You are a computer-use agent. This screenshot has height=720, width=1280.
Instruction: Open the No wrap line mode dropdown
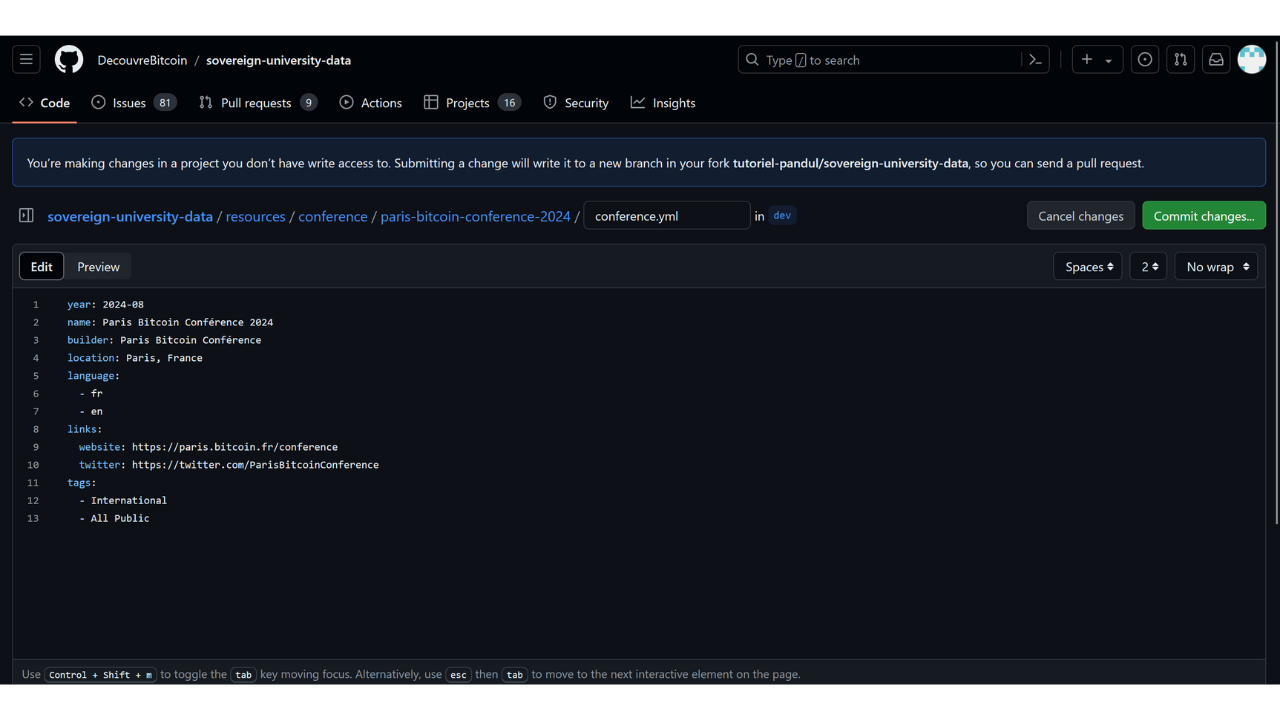pos(1216,267)
